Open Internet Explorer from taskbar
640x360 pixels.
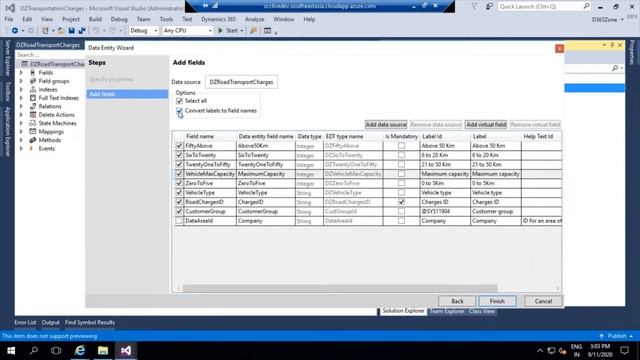click(x=80, y=351)
